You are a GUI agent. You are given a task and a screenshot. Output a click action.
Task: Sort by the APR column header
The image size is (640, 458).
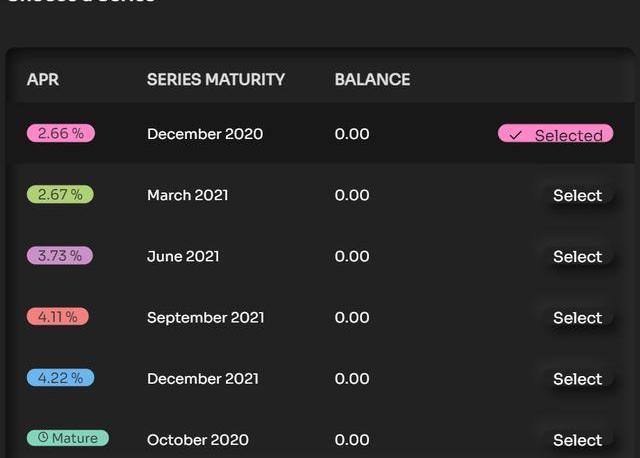point(43,80)
